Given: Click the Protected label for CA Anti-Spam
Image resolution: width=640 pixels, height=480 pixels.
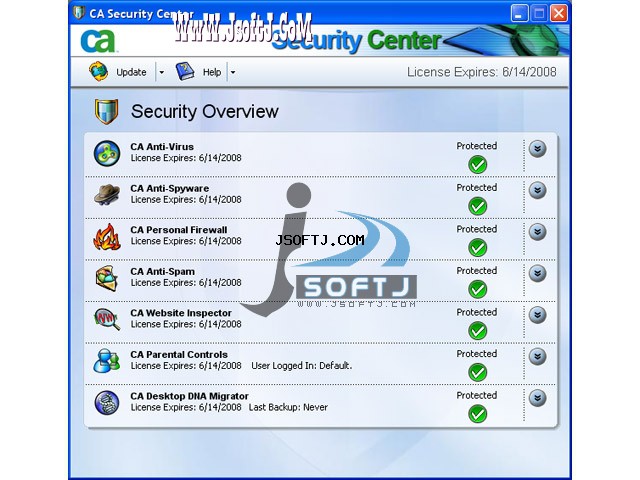Looking at the screenshot, I should pyautogui.click(x=477, y=271).
